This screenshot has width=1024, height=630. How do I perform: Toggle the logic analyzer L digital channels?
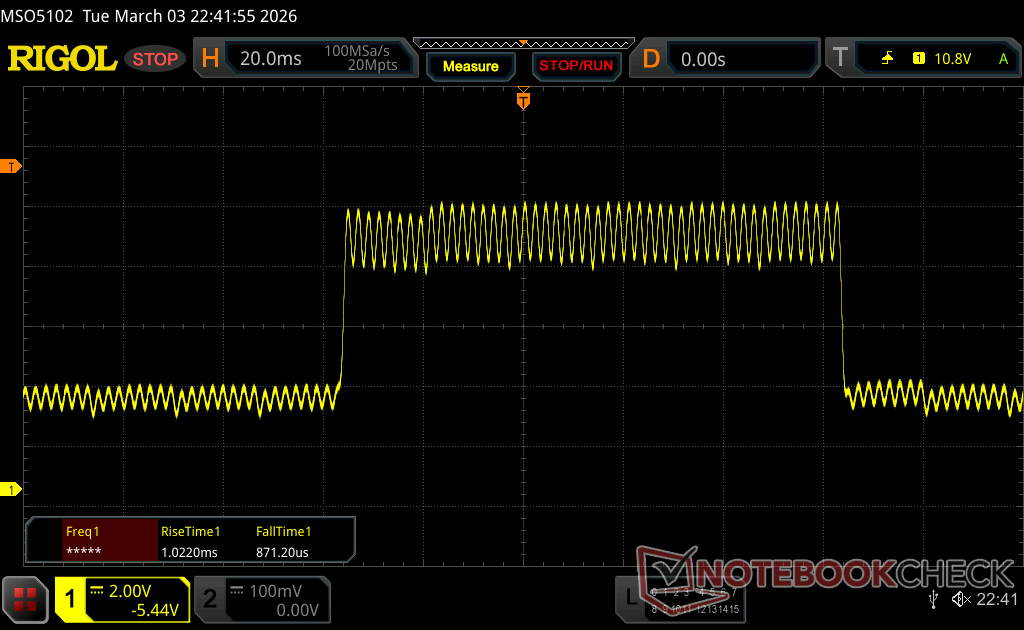click(x=630, y=598)
